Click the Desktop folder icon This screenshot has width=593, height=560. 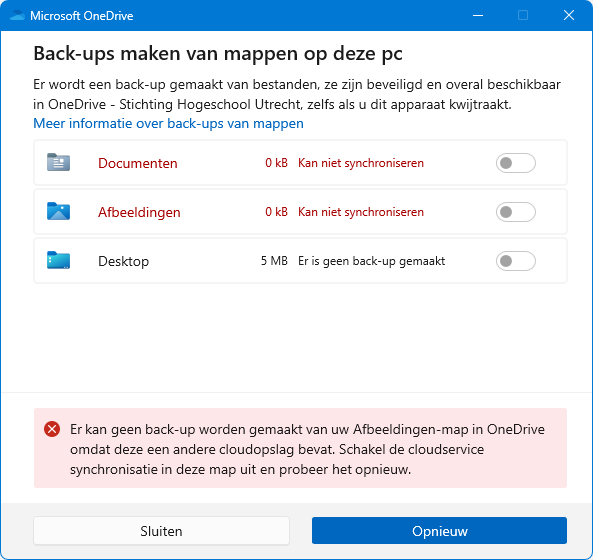coord(58,260)
